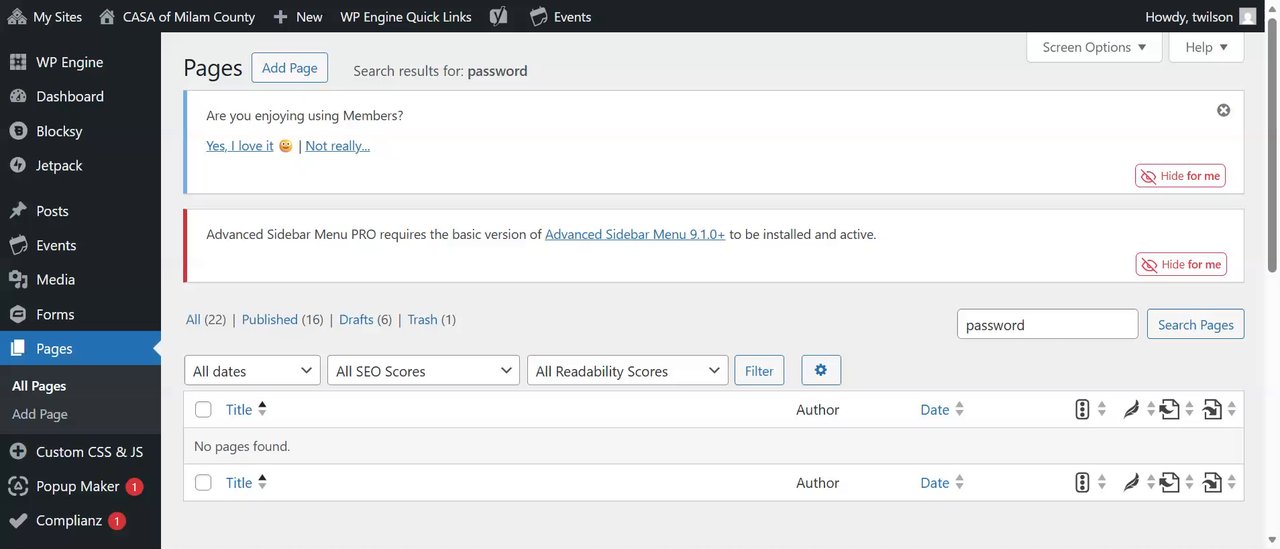The width and height of the screenshot is (1280, 549).
Task: Dismiss the Members notice with X icon
Action: tap(1223, 110)
